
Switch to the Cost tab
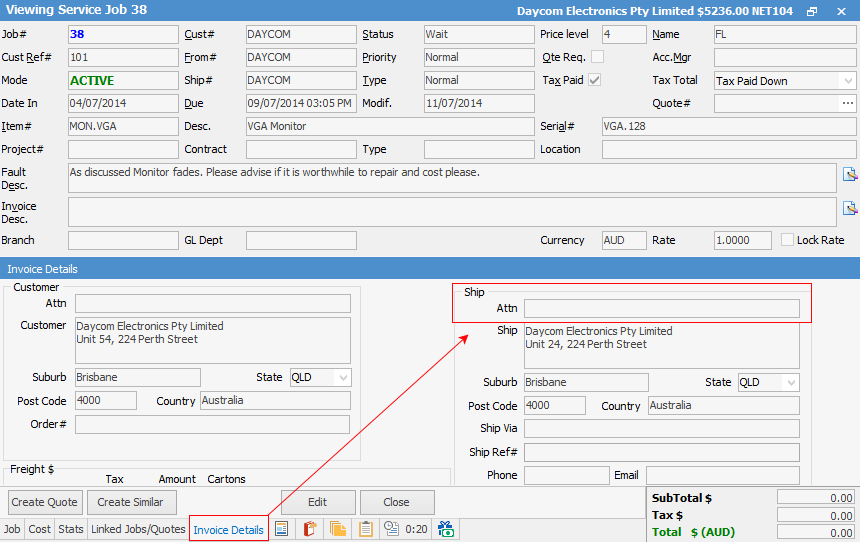pyautogui.click(x=39, y=529)
